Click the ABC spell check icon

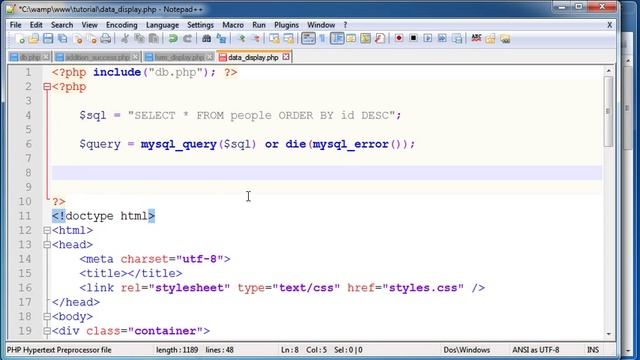[476, 39]
